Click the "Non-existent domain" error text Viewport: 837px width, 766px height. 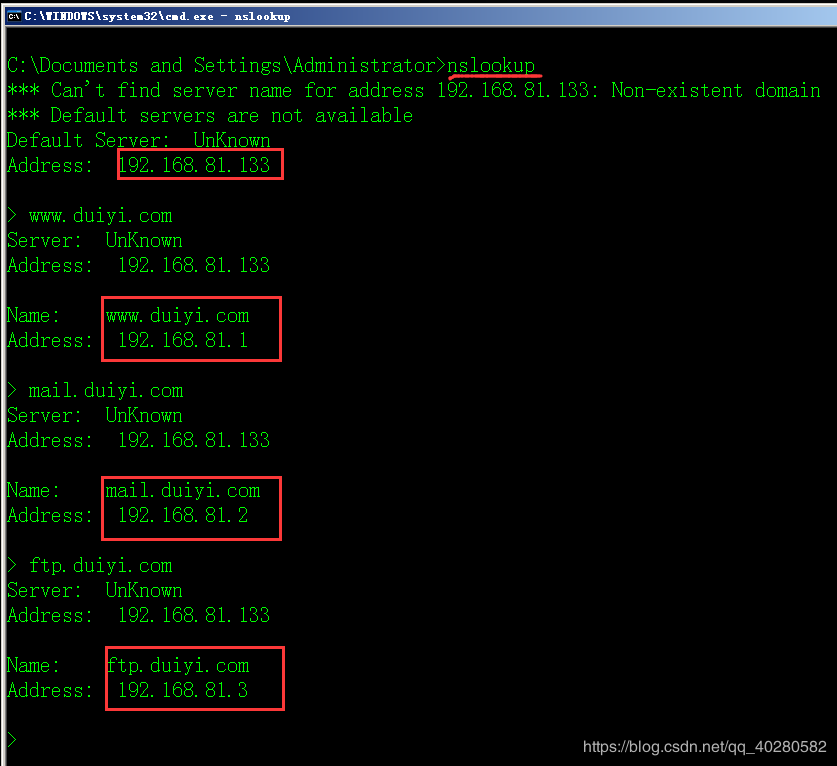pyautogui.click(x=715, y=91)
